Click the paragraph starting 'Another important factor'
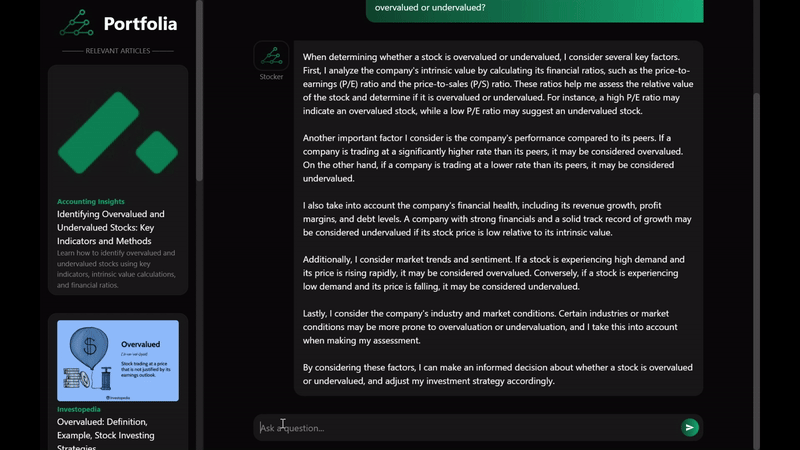Image resolution: width=800 pixels, height=450 pixels. pos(493,158)
